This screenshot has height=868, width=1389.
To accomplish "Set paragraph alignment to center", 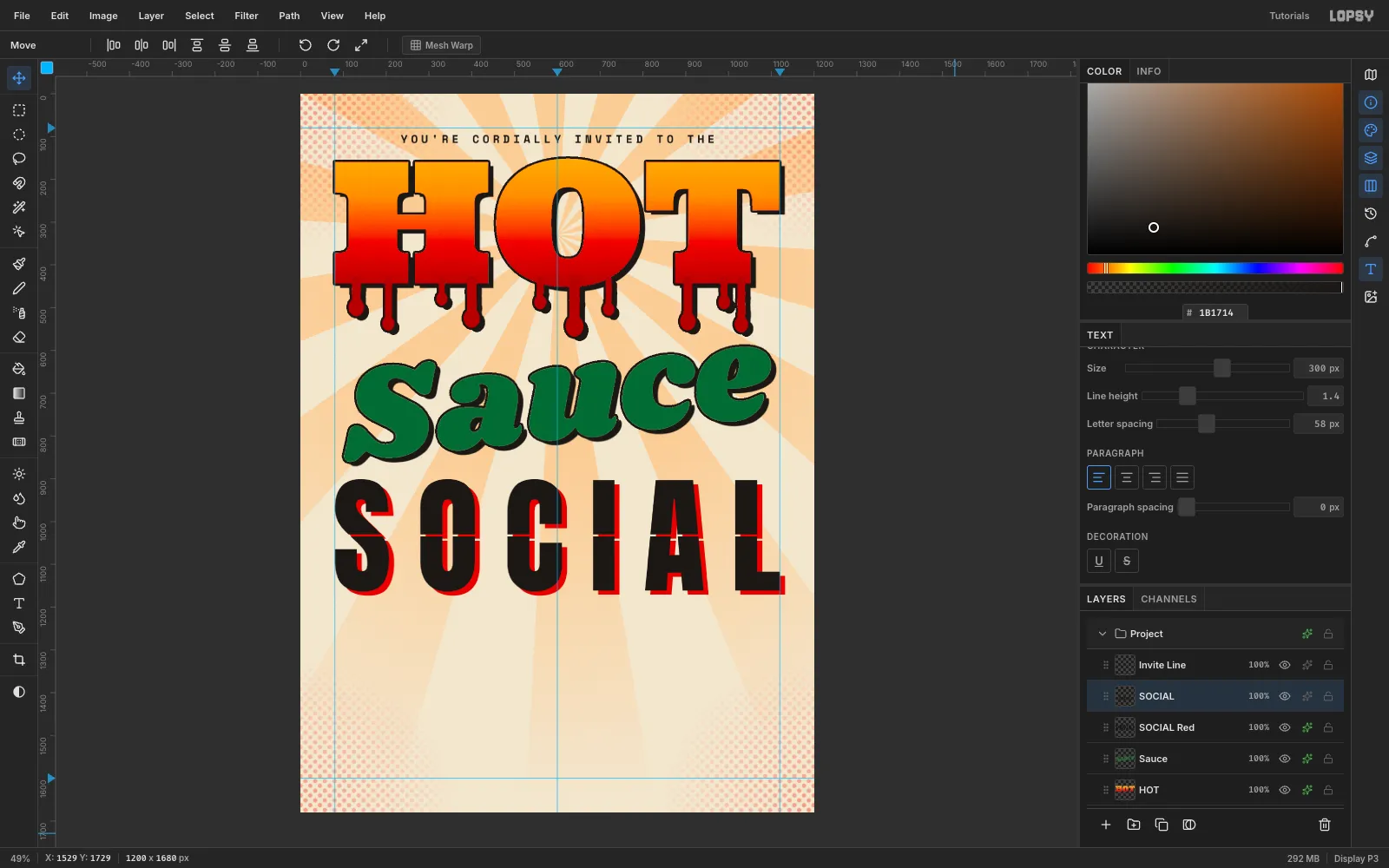I will click(x=1127, y=477).
